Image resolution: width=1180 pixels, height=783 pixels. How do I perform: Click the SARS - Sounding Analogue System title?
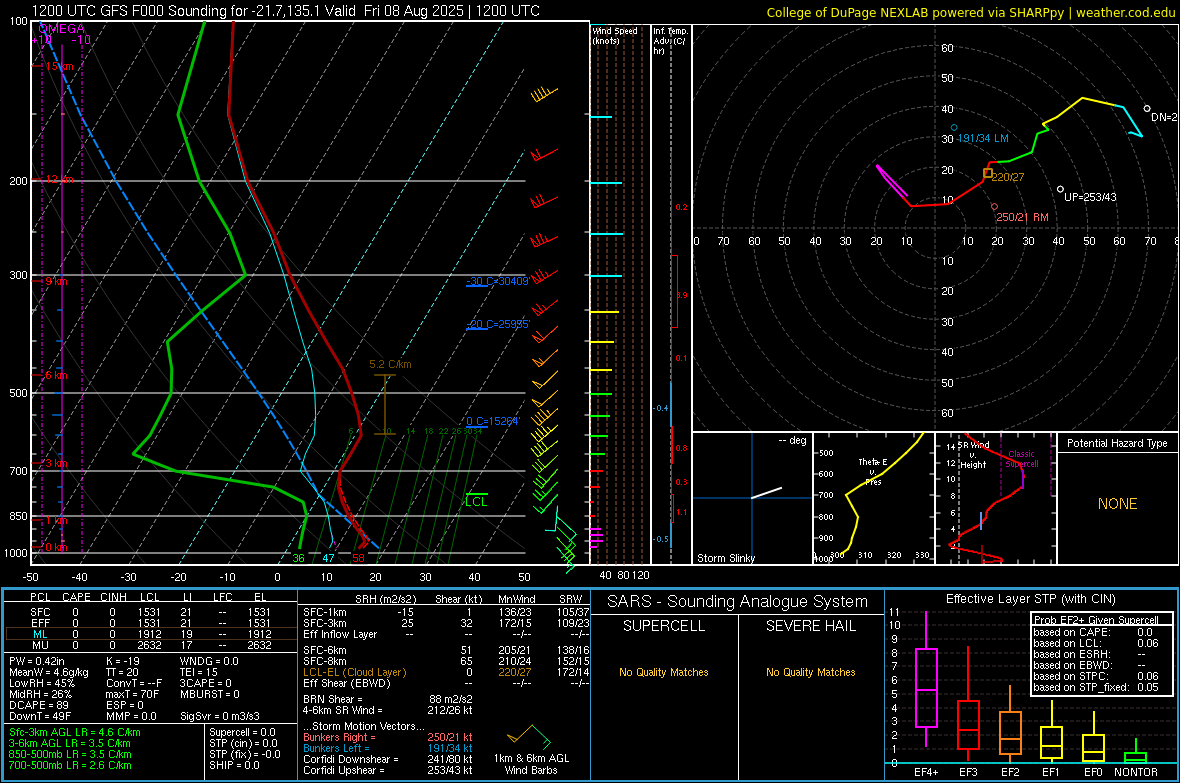pos(737,602)
